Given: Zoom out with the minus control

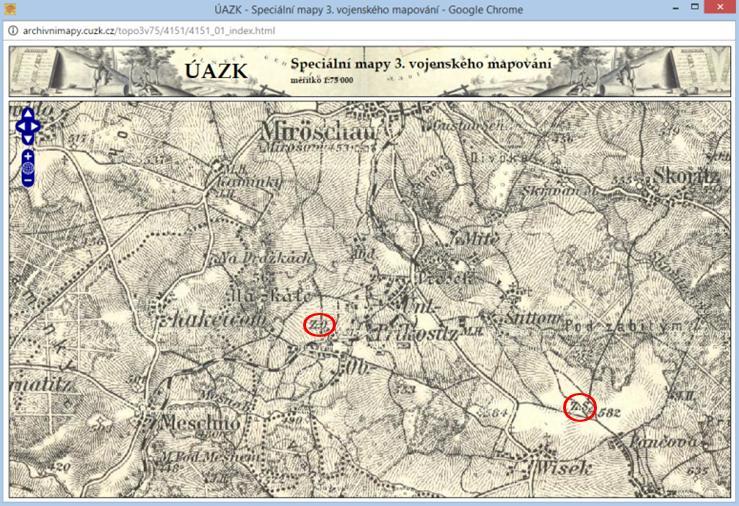Looking at the screenshot, I should [28, 180].
